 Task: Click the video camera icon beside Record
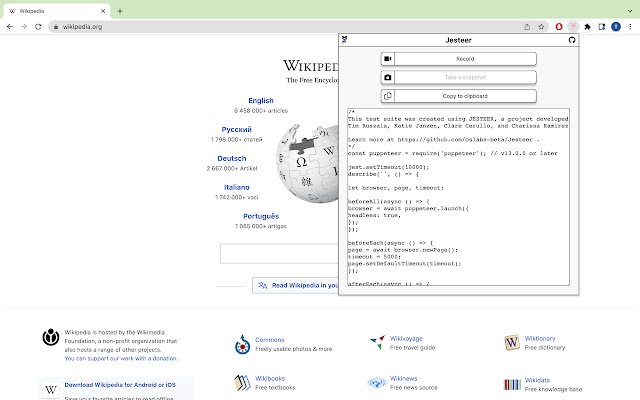(x=388, y=59)
